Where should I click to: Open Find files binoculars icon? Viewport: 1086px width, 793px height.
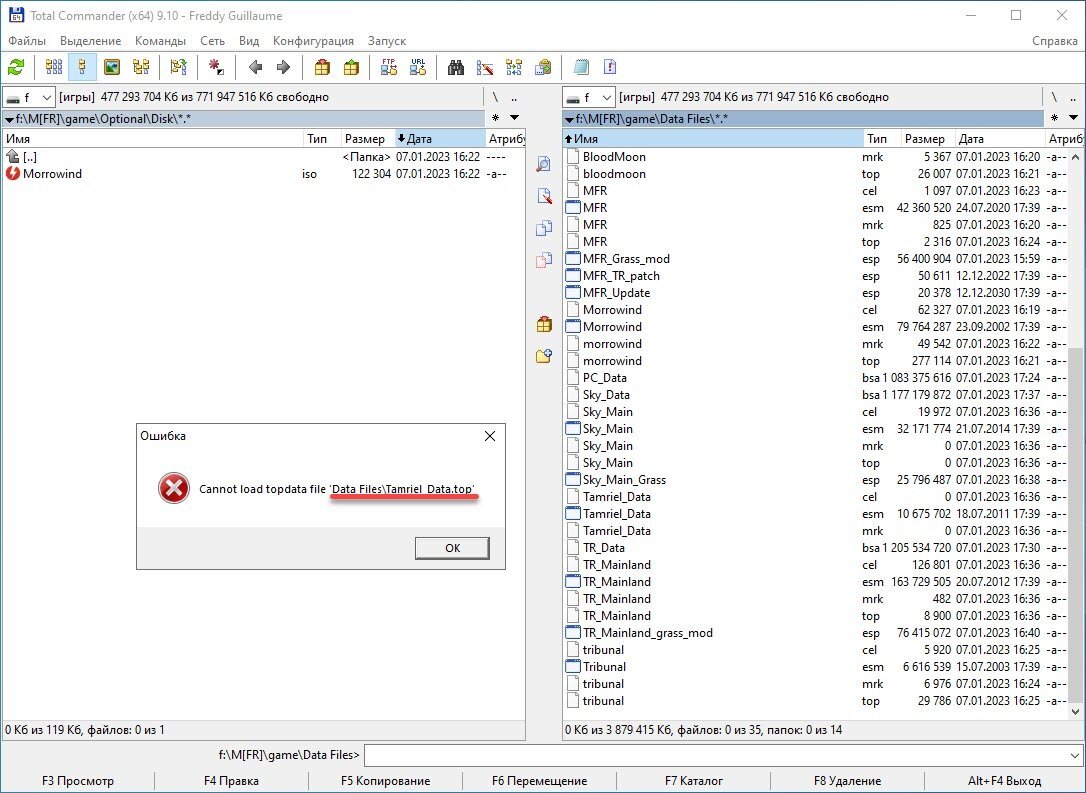click(x=456, y=67)
